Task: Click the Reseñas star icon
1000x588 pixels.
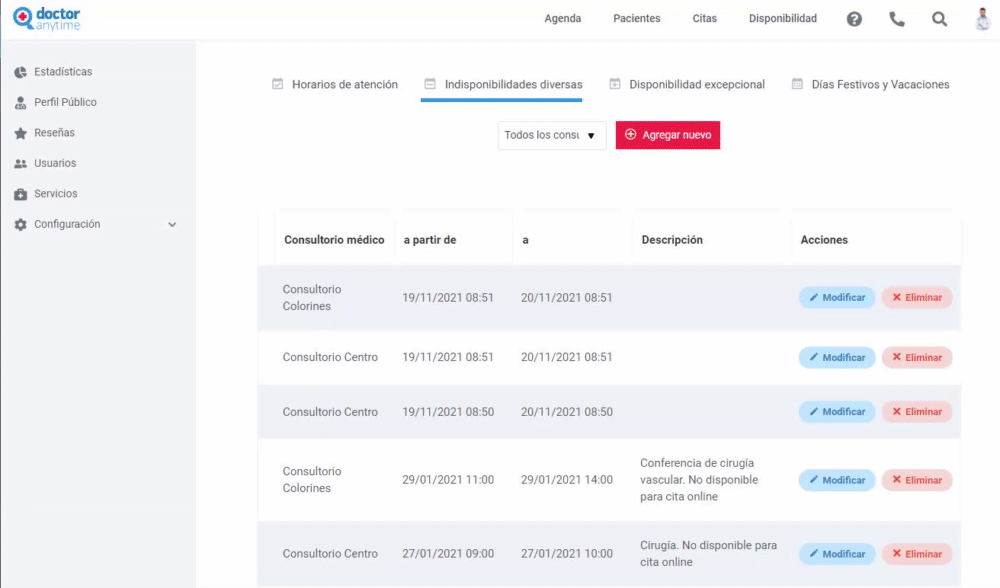Action: (20, 133)
